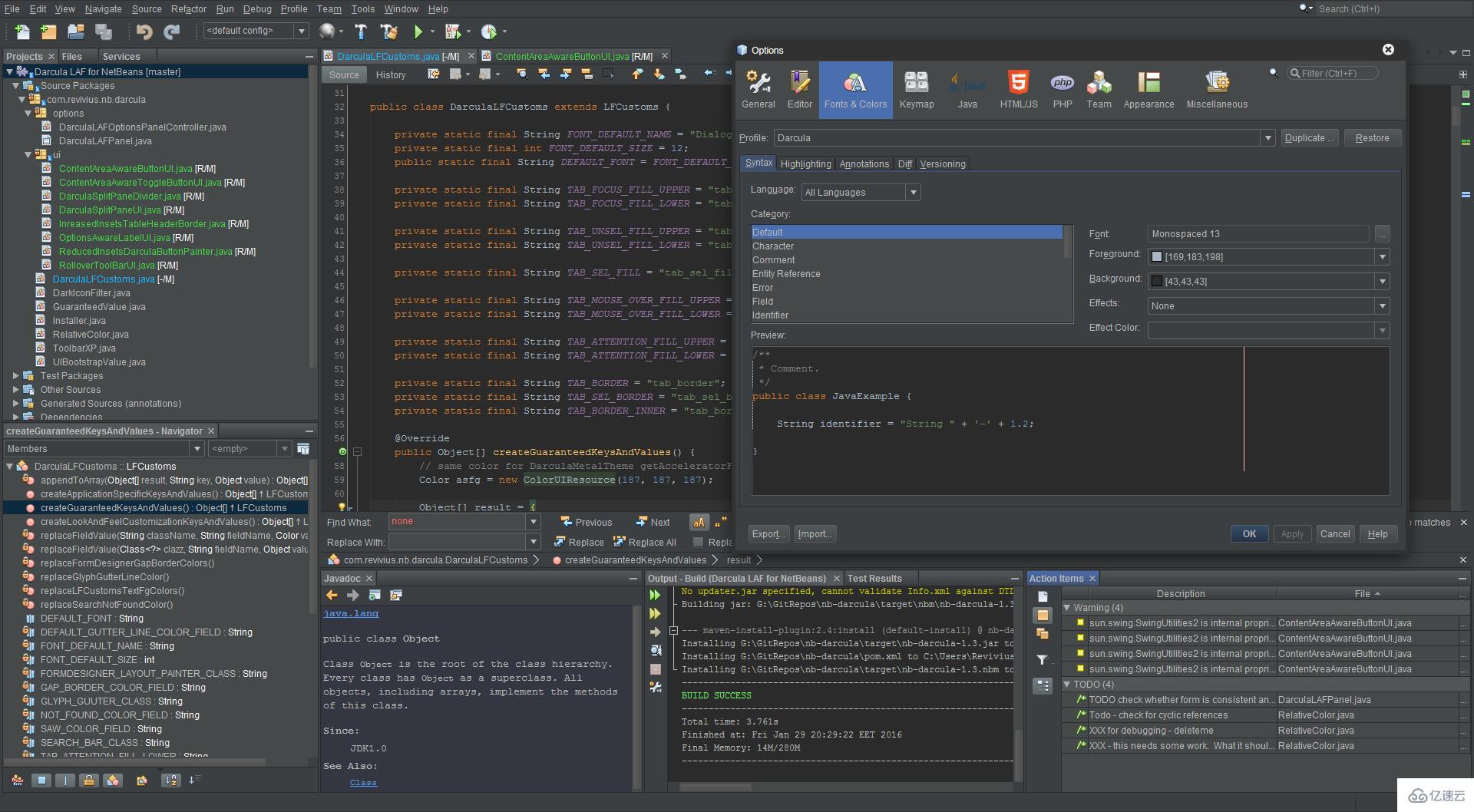Click the Open Project toolbar icon
The width and height of the screenshot is (1474, 812).
tap(75, 31)
